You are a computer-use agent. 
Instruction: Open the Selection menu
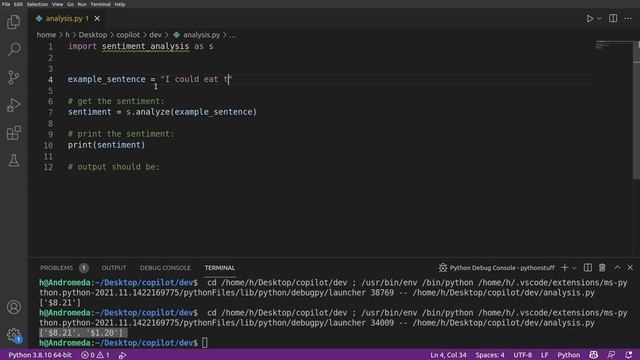pos(37,4)
